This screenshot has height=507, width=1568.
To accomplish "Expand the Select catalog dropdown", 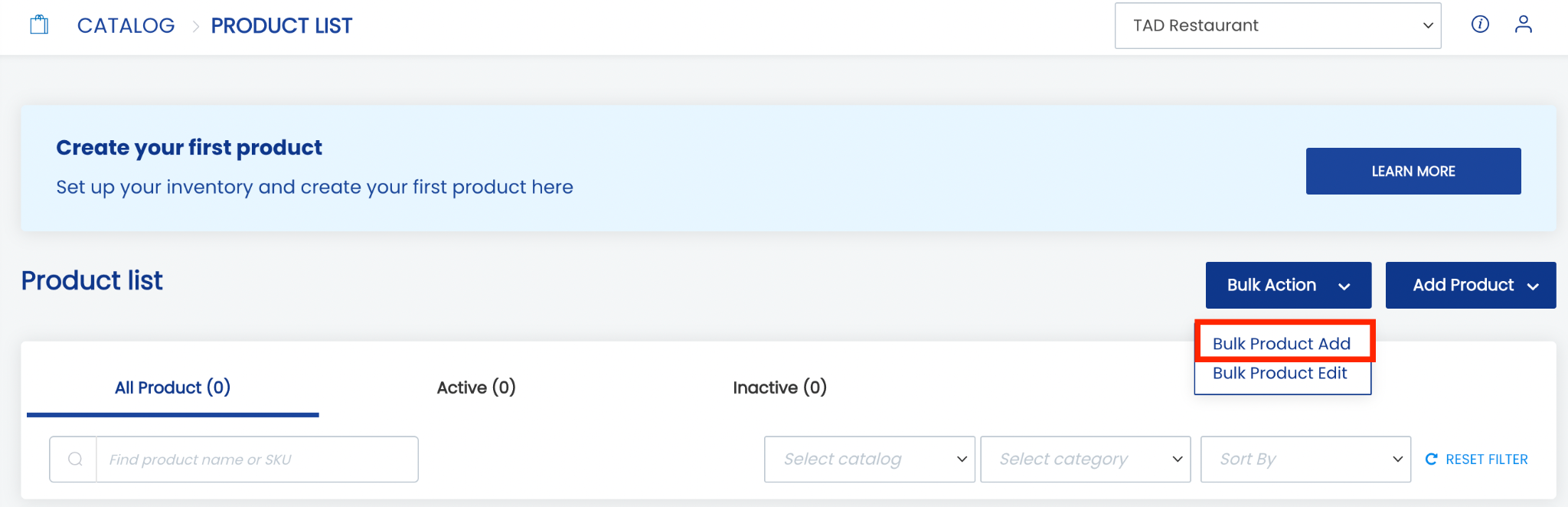I will [x=869, y=460].
